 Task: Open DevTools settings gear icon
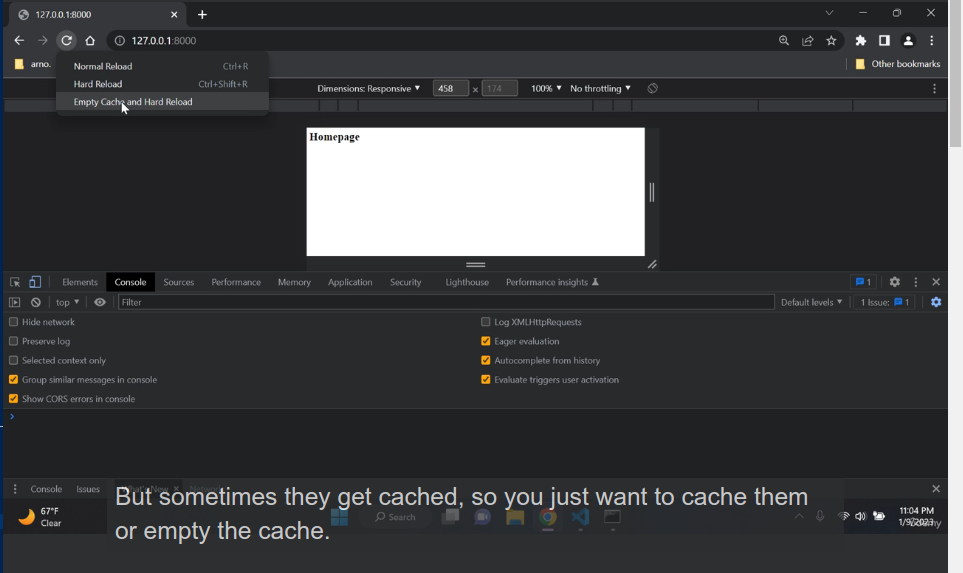point(895,282)
